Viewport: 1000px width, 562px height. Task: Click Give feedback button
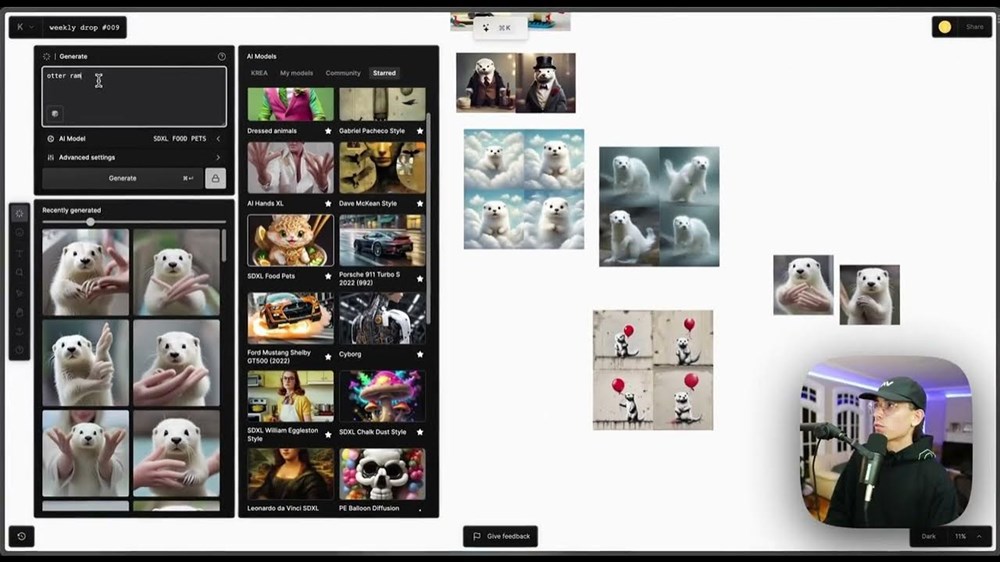pos(501,536)
